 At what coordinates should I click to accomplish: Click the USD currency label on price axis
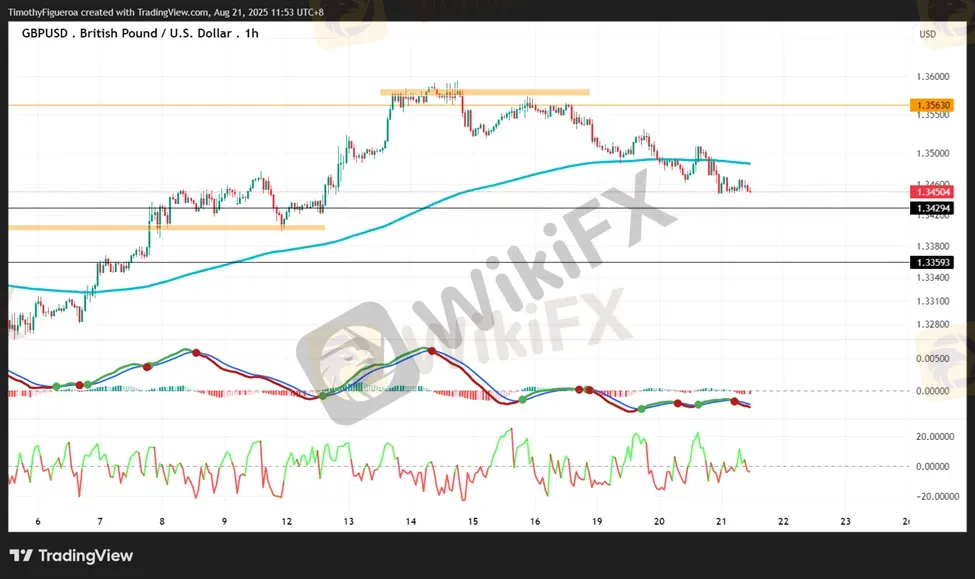pos(926,34)
